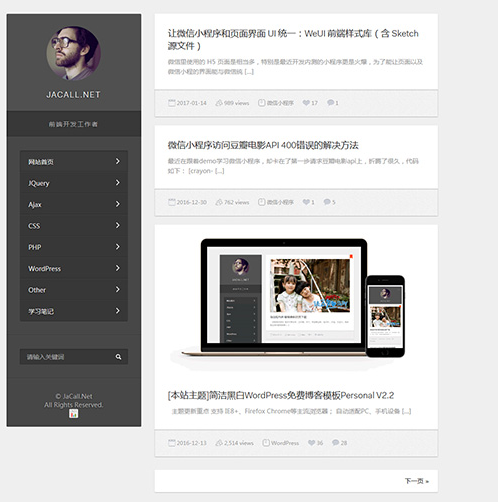
Task: Click the statistics badge icon in sidebar footer
Action: click(x=74, y=414)
